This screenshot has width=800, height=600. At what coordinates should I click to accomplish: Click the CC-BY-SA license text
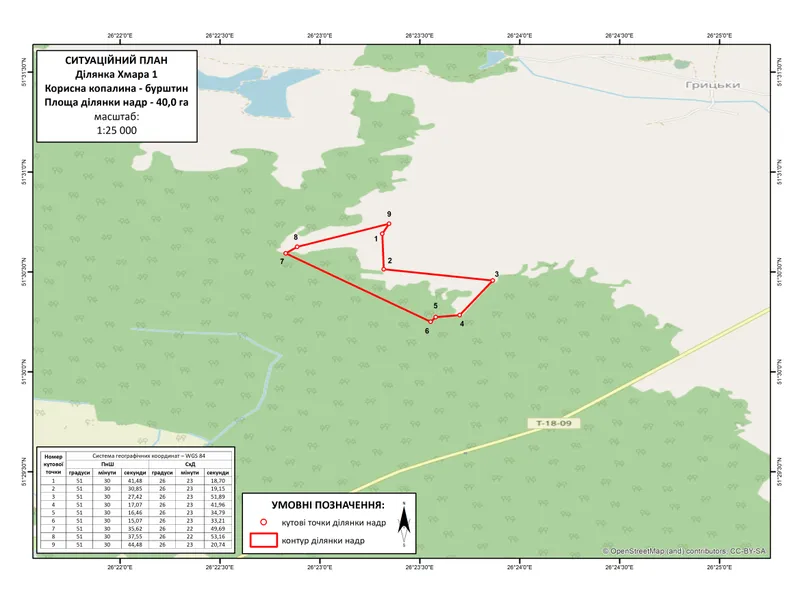[748, 551]
